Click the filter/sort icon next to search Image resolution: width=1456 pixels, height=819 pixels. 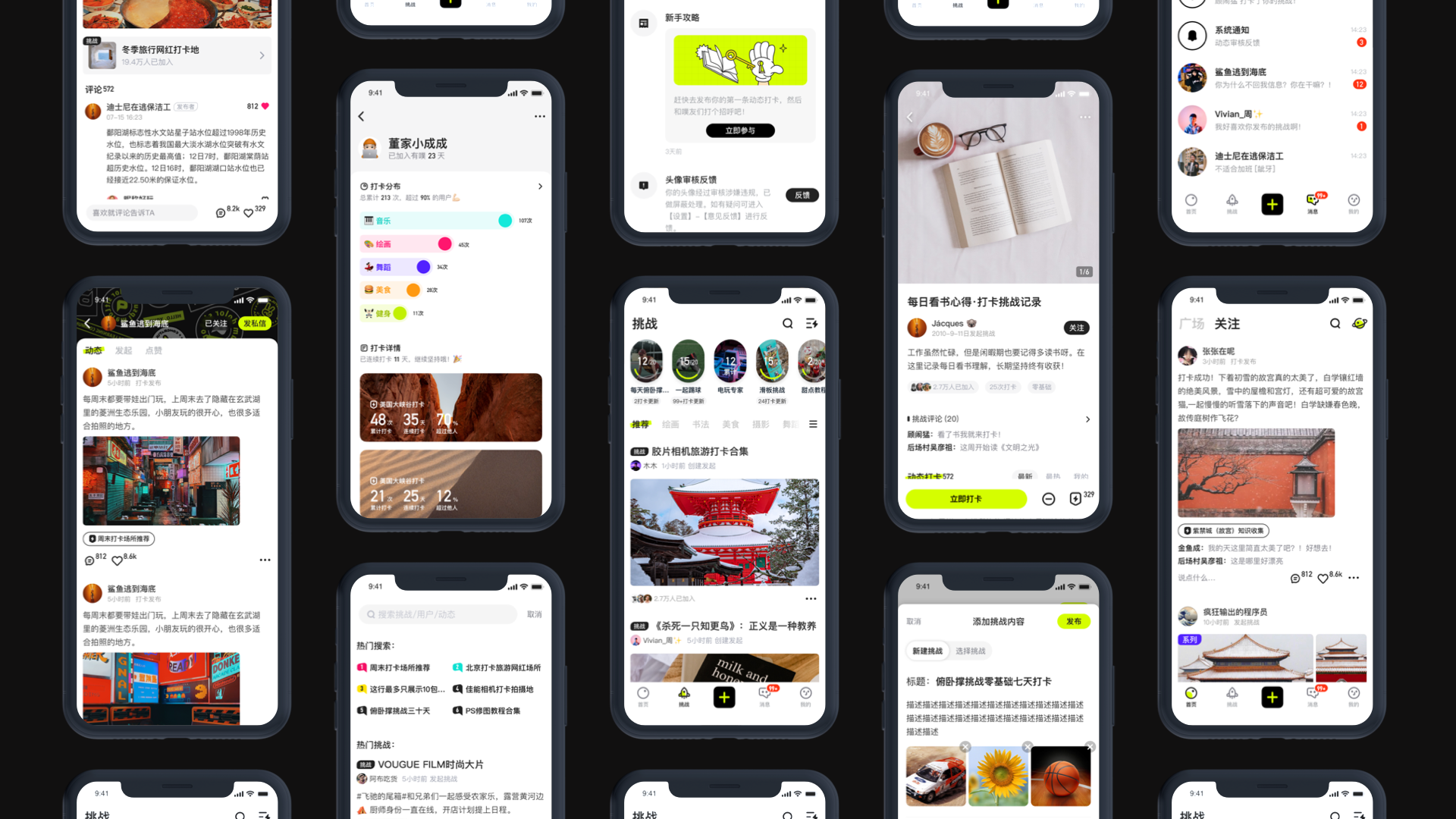(812, 323)
